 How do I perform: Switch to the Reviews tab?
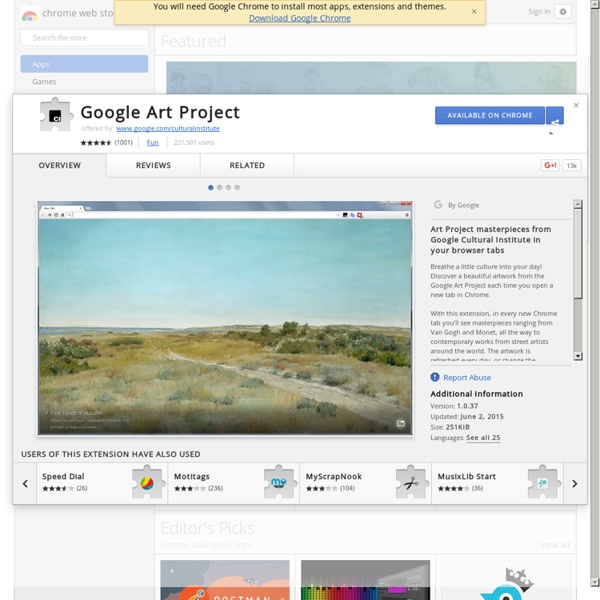(153, 165)
